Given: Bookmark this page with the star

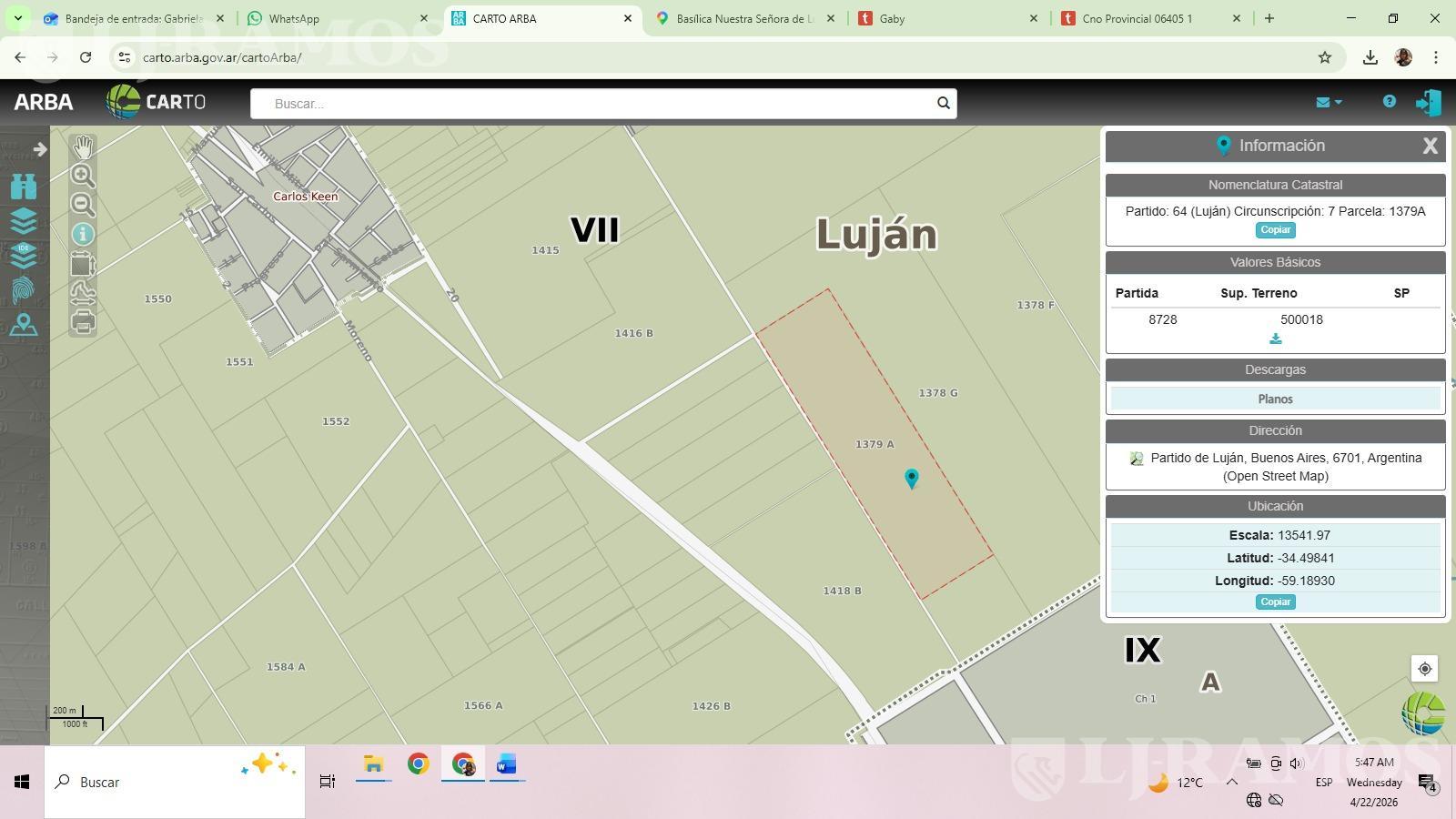Looking at the screenshot, I should point(1325,57).
